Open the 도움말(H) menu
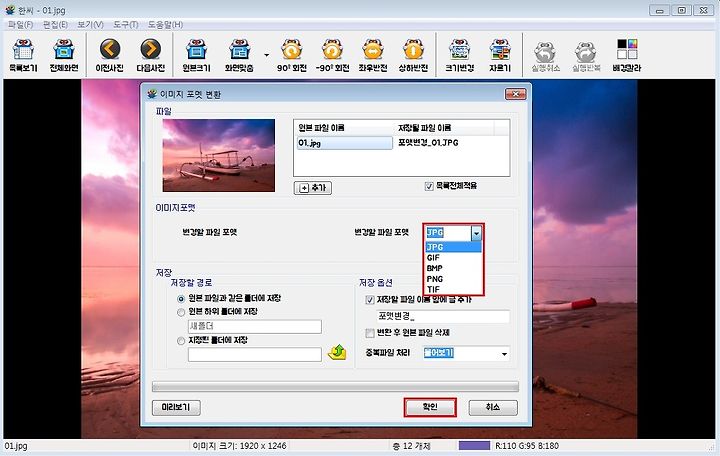 pyautogui.click(x=165, y=24)
